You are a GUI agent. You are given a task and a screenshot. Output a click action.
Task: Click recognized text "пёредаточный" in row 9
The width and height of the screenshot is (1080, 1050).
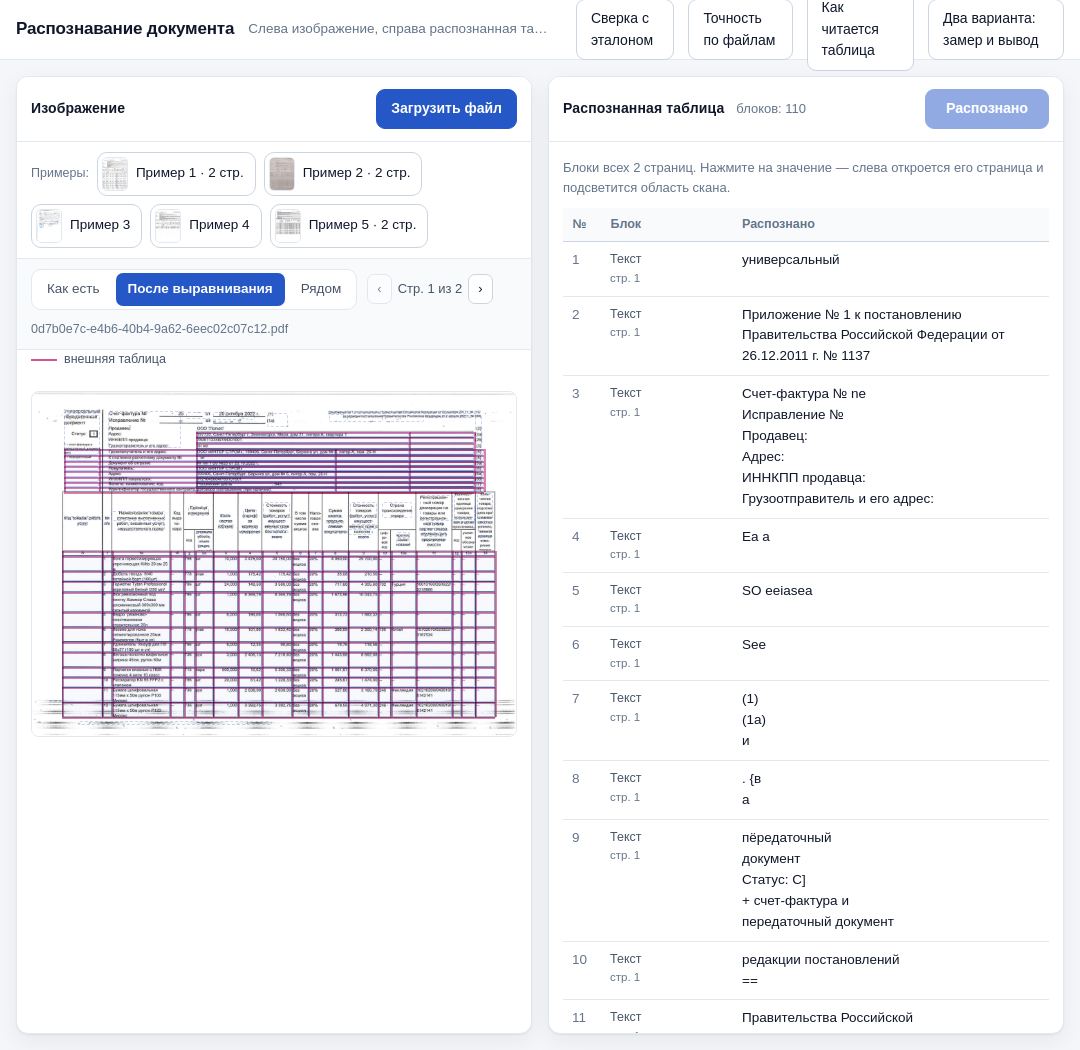point(787,838)
